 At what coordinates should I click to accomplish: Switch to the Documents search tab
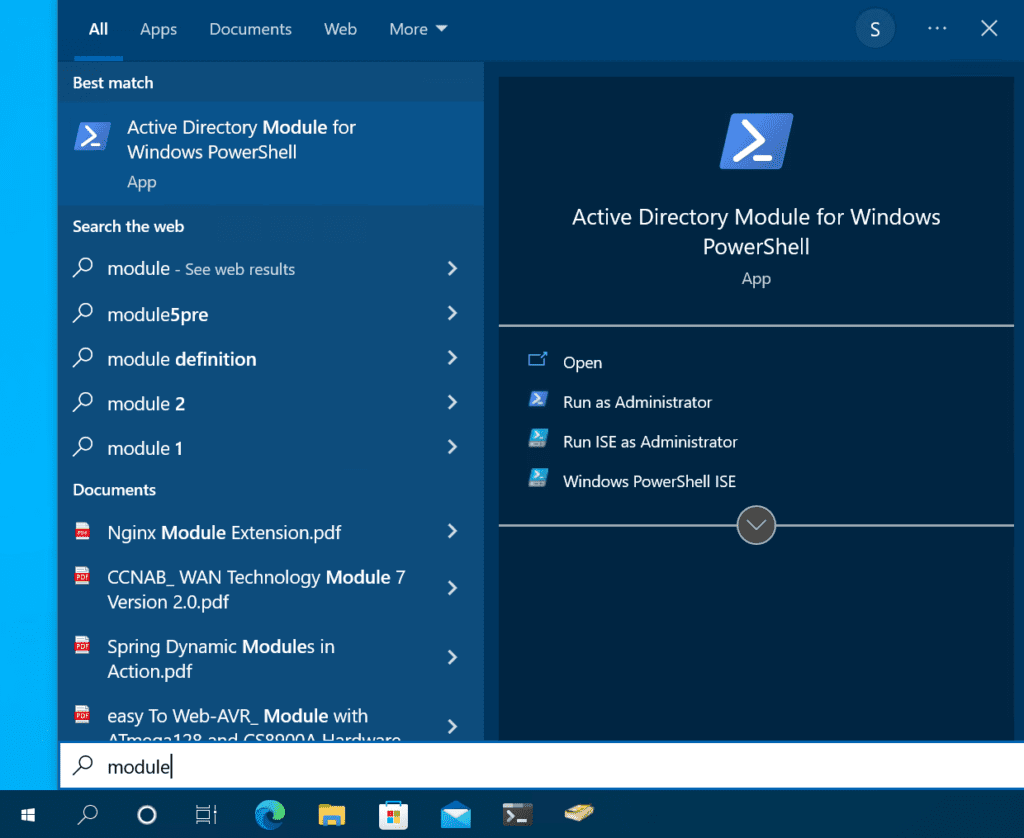(x=250, y=29)
